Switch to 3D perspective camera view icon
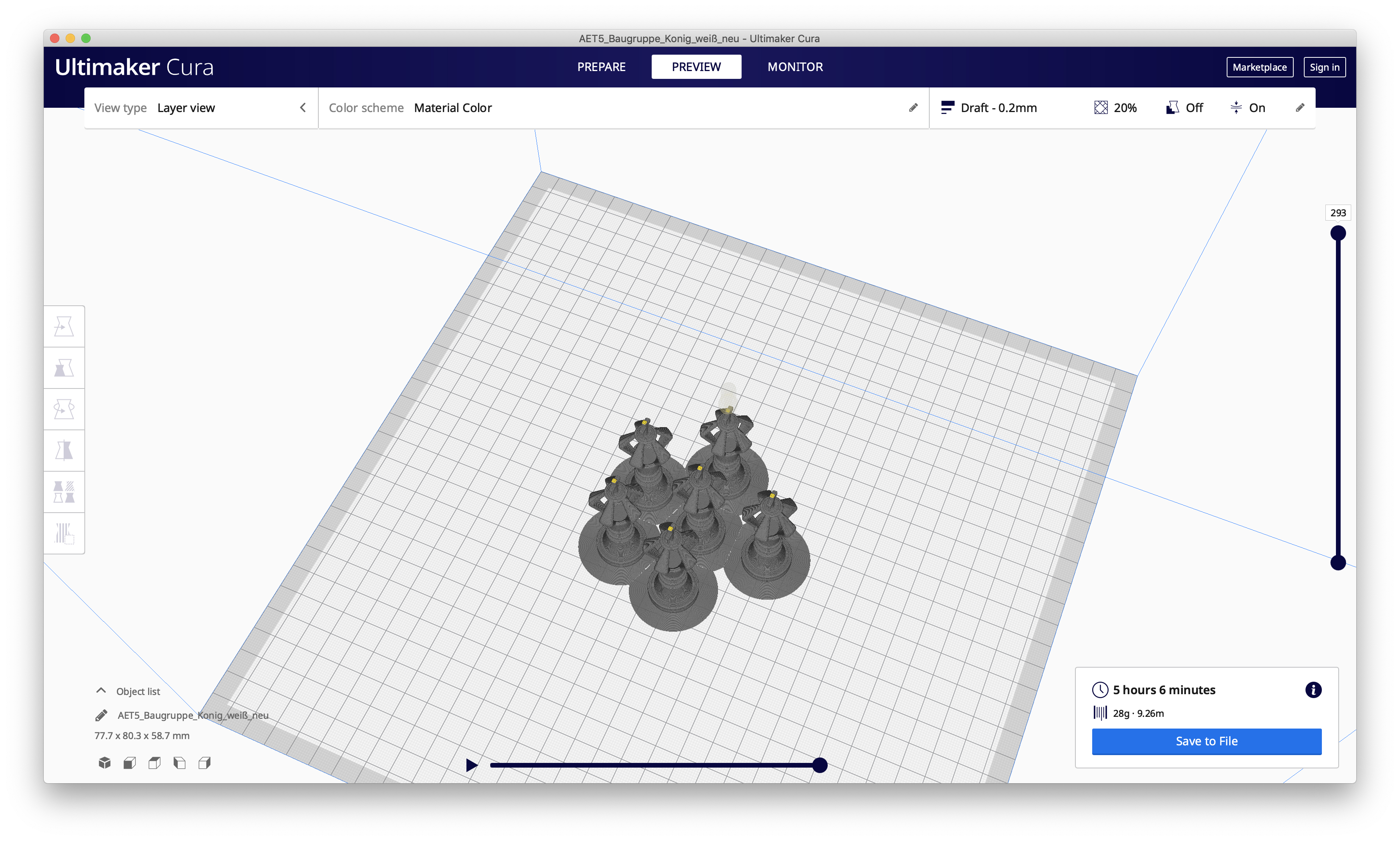 click(104, 763)
